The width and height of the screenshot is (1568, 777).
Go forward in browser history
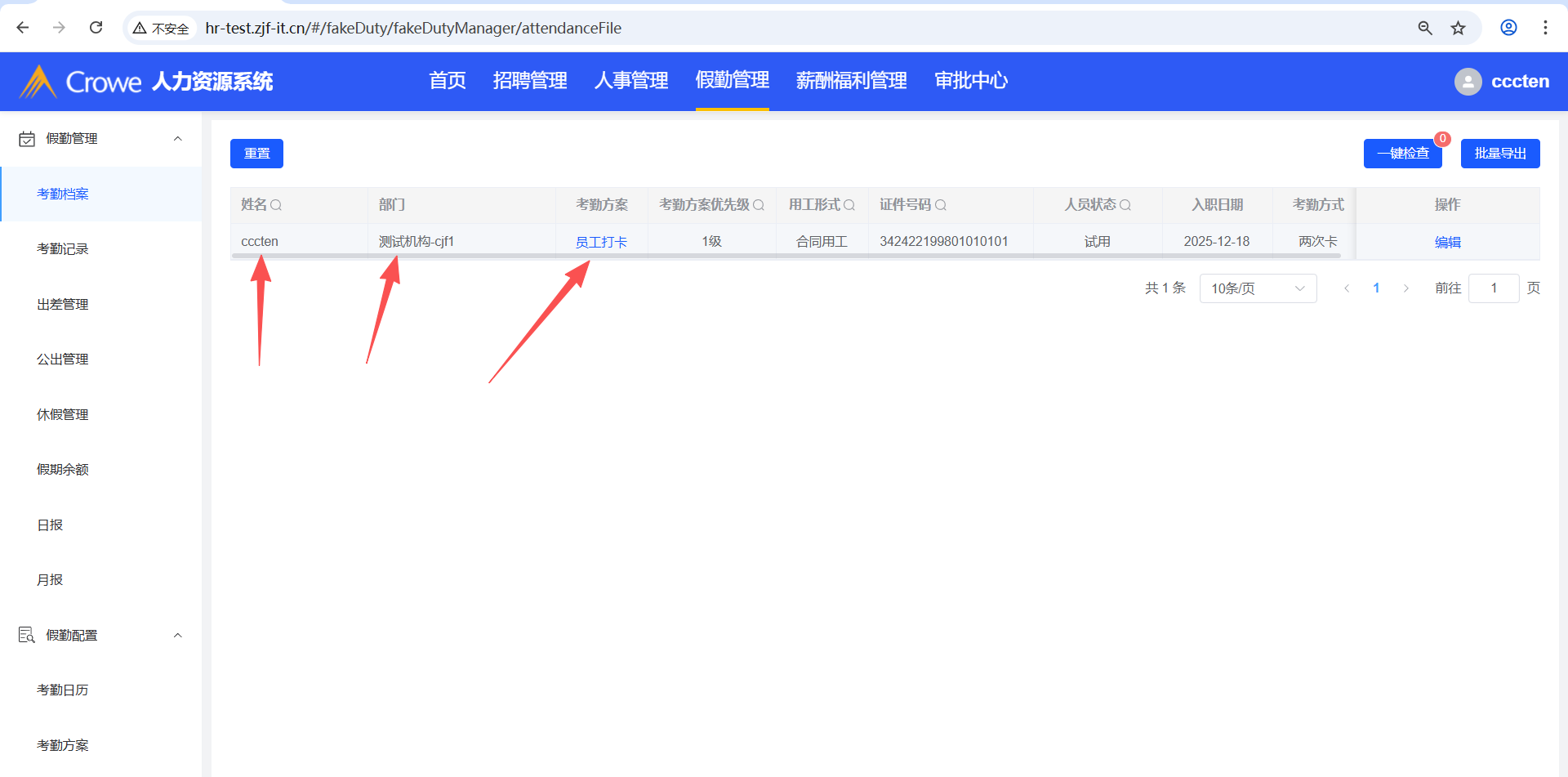[59, 28]
